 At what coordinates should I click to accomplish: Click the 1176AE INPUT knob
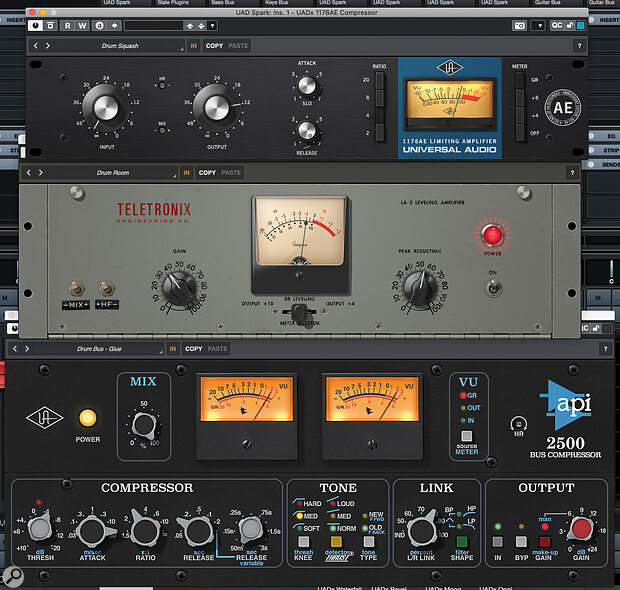click(x=106, y=108)
